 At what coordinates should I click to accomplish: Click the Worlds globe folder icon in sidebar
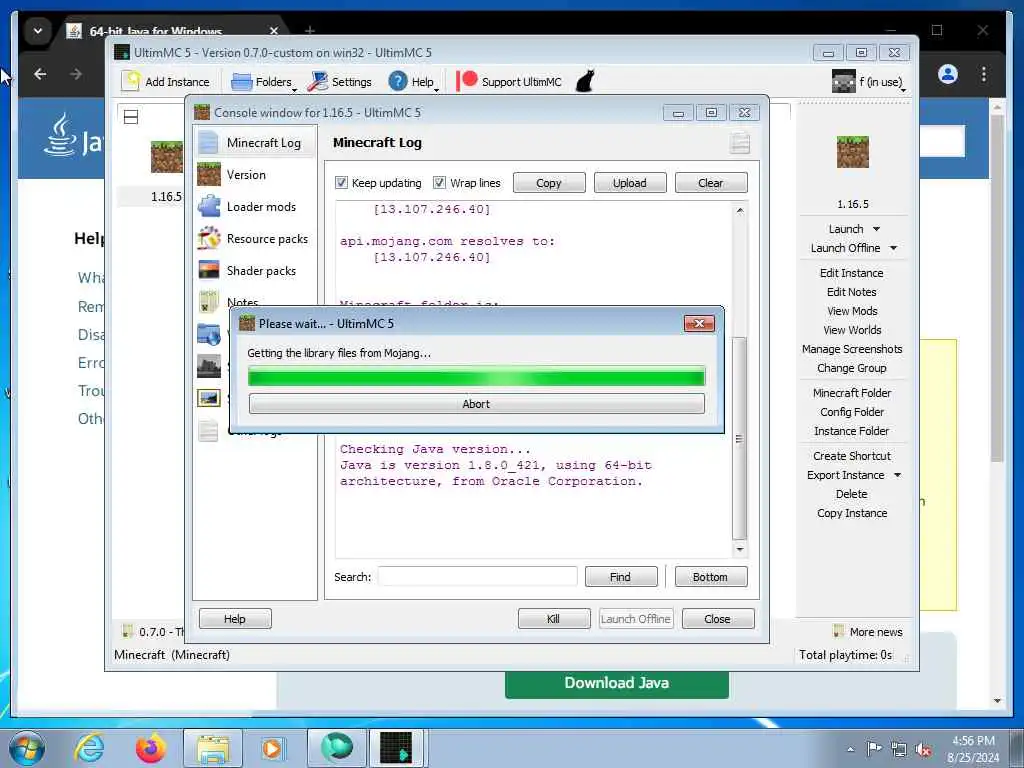pyautogui.click(x=208, y=334)
